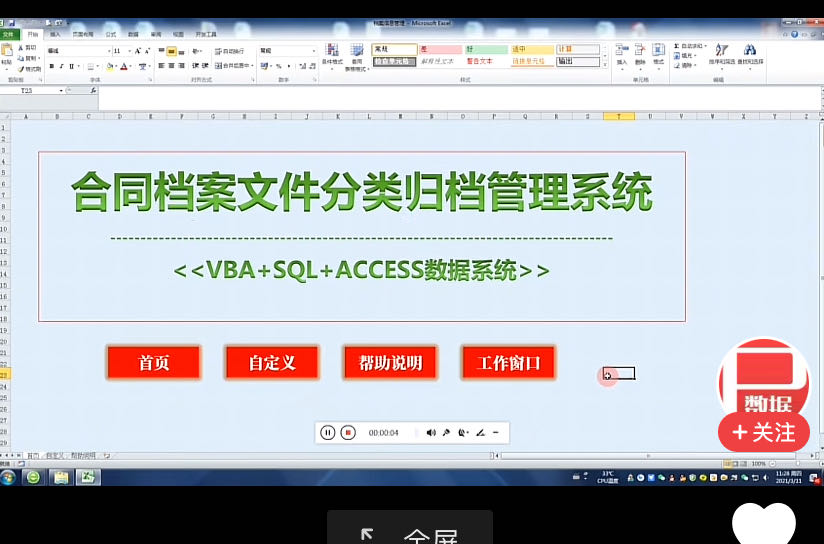Screen dimensions: 824x544
Task: Click the Percent Style icon
Action: (279, 66)
